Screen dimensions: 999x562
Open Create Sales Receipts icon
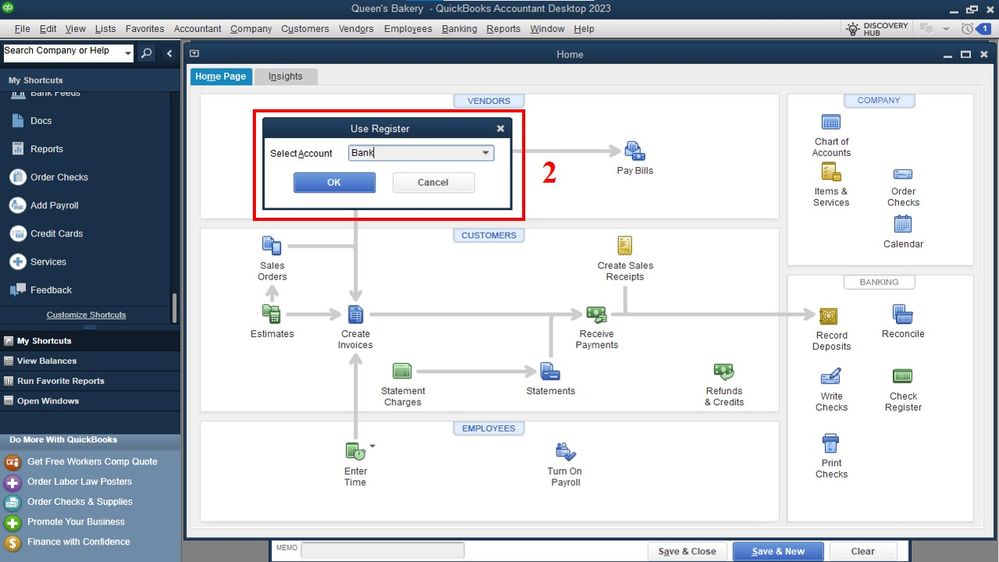point(625,246)
